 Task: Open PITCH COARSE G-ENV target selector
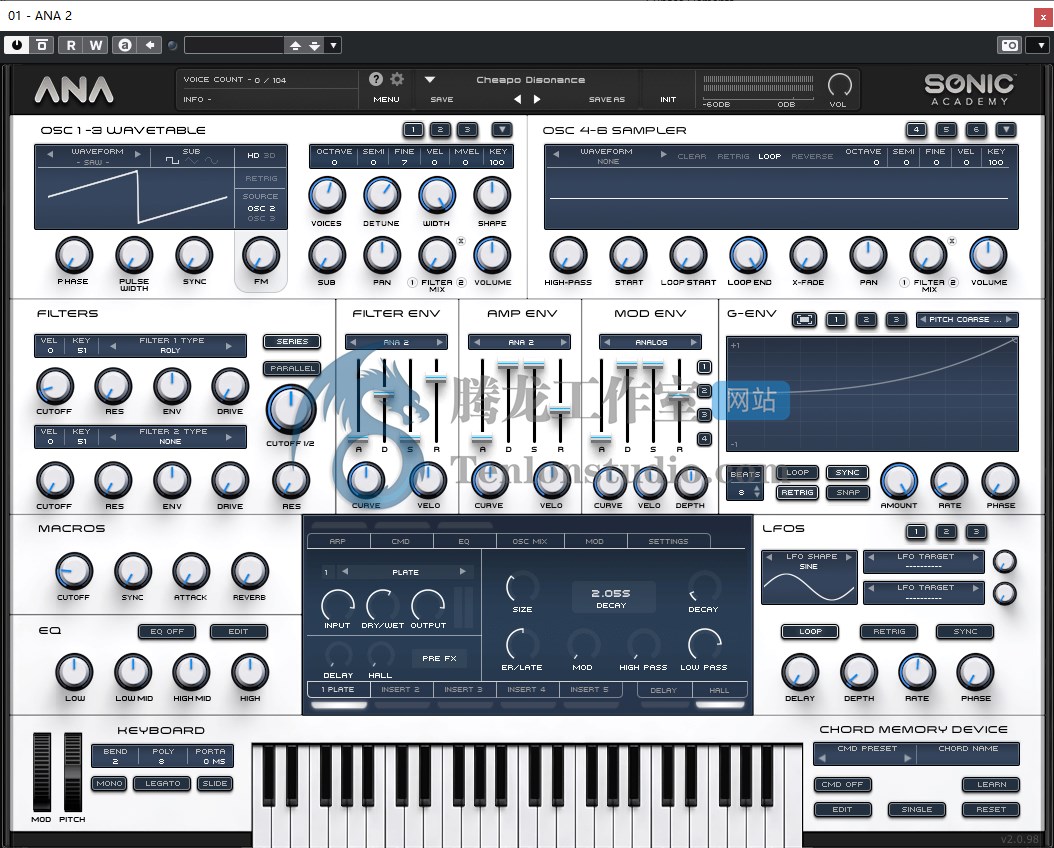pyautogui.click(x=967, y=319)
